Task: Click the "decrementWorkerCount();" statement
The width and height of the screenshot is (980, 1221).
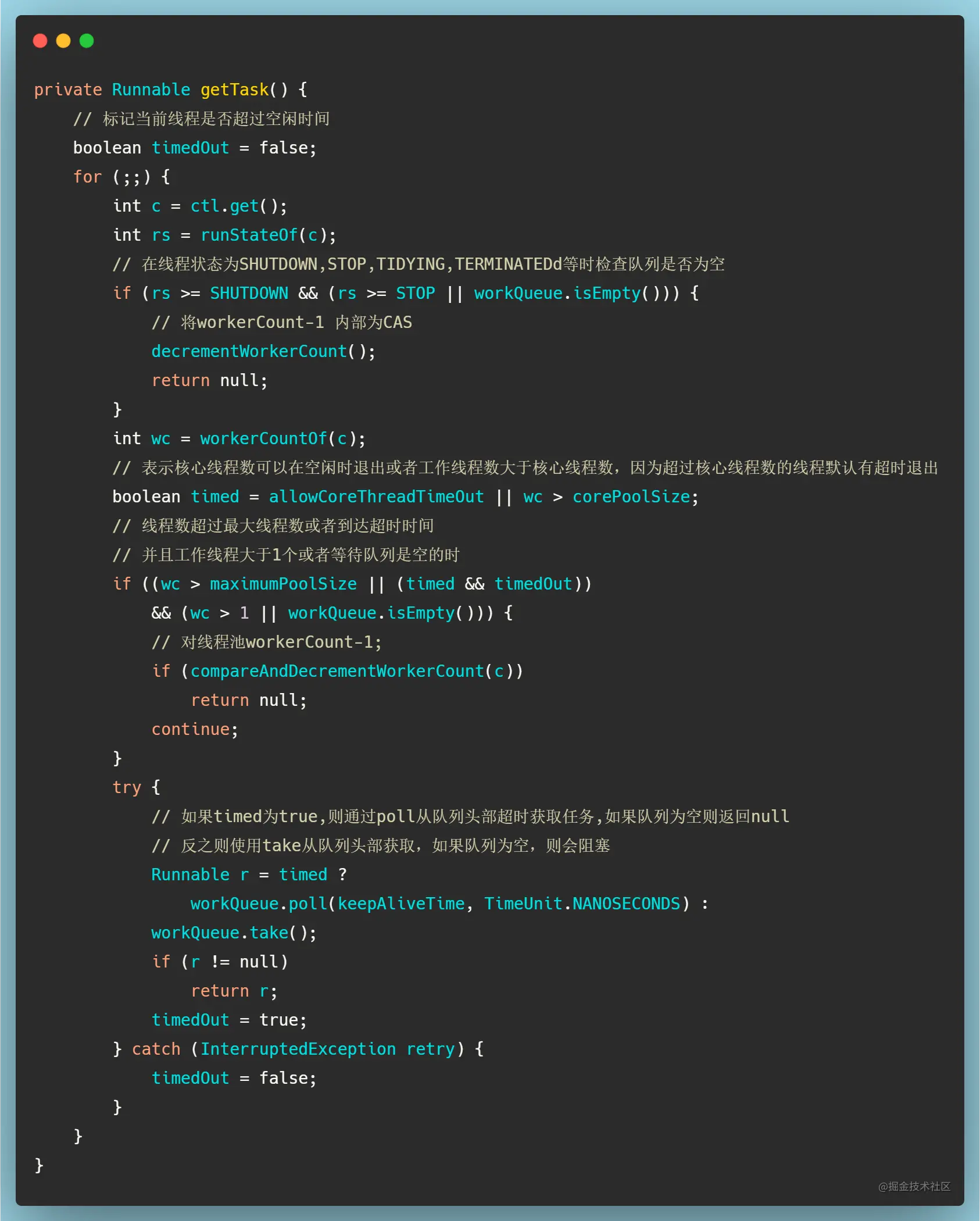Action: tap(263, 351)
